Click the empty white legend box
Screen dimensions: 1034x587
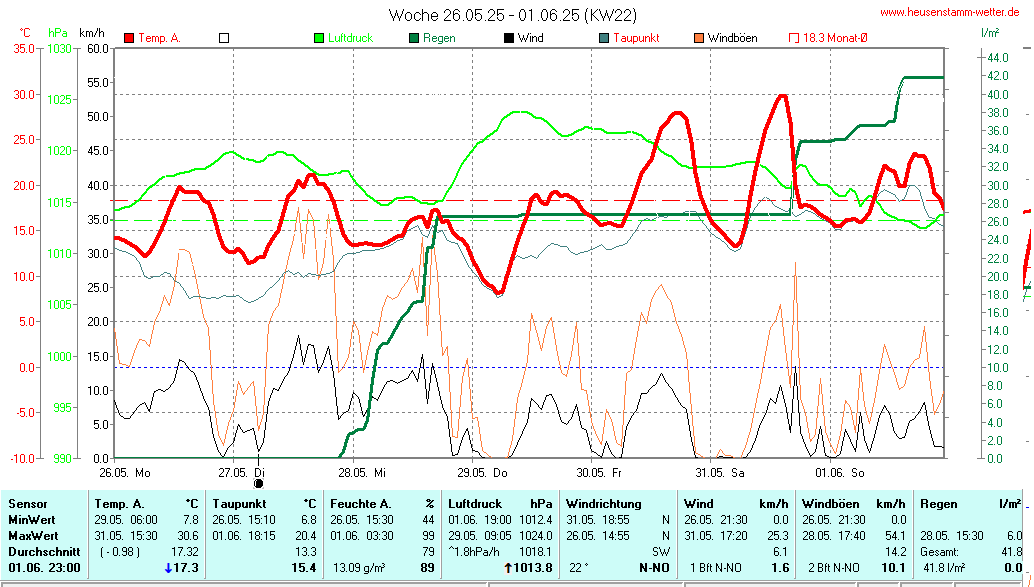(224, 38)
